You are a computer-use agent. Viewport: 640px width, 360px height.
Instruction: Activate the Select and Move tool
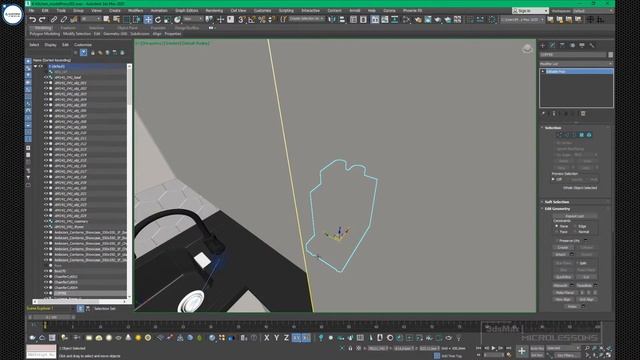(x=148, y=20)
